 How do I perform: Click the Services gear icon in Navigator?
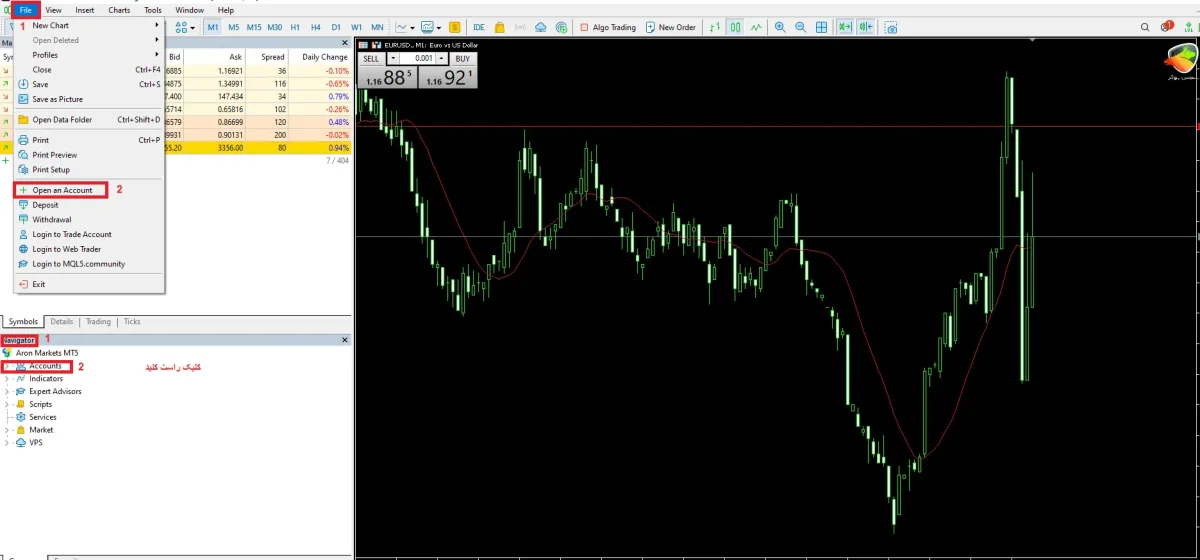21,417
